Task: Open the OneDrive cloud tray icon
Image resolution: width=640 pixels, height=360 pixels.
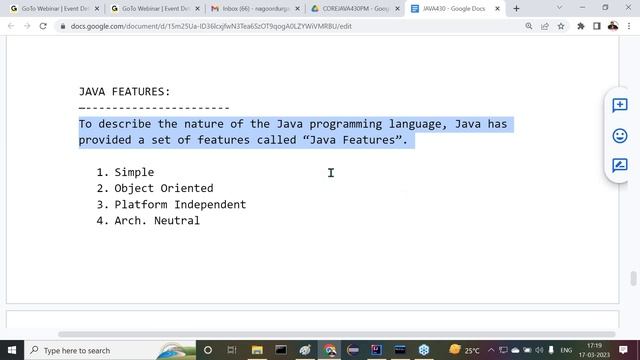Action: (515, 350)
